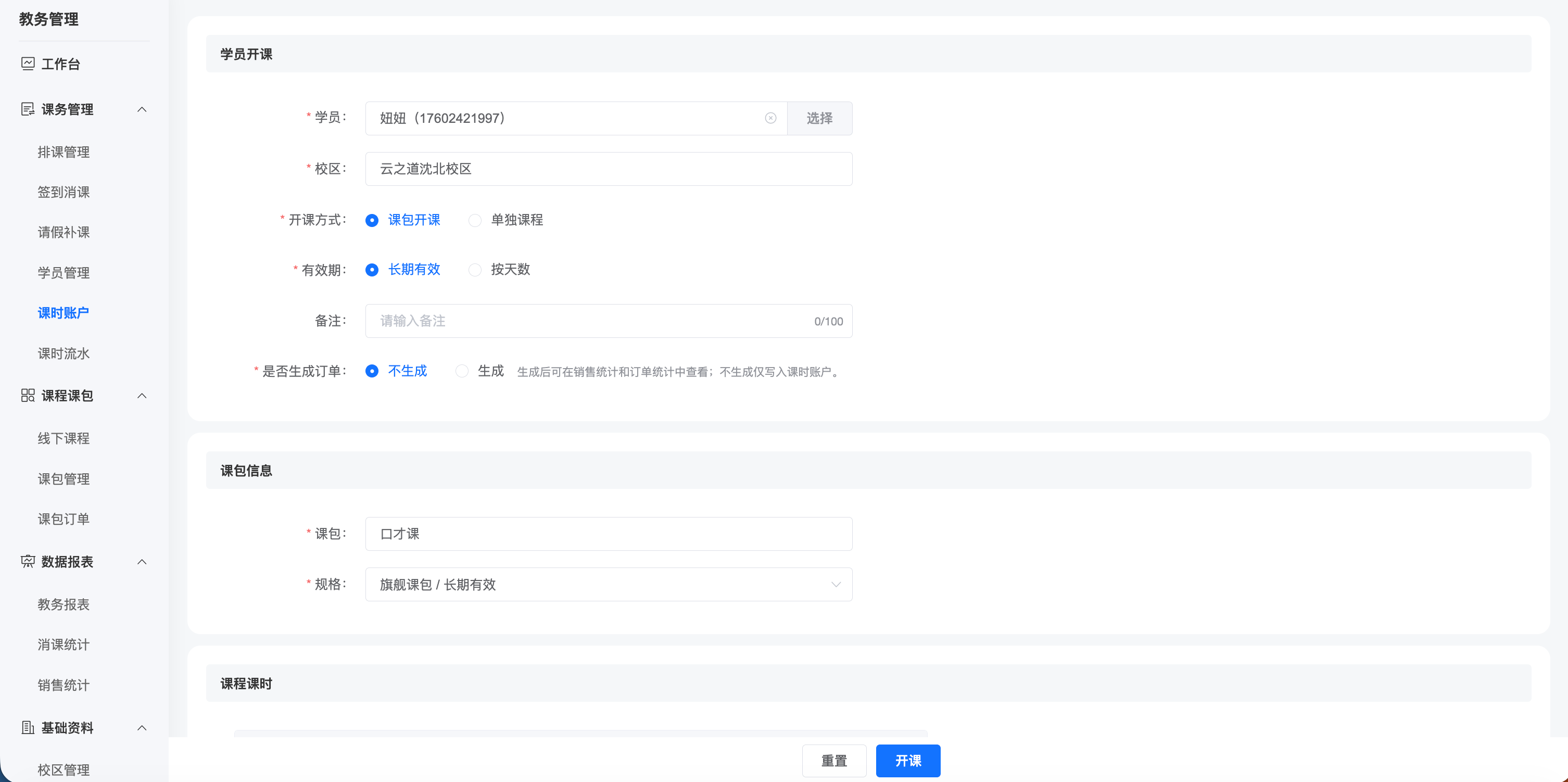Screen dimensions: 1568x782
Task: Click the 校区 input field
Action: [x=609, y=169]
